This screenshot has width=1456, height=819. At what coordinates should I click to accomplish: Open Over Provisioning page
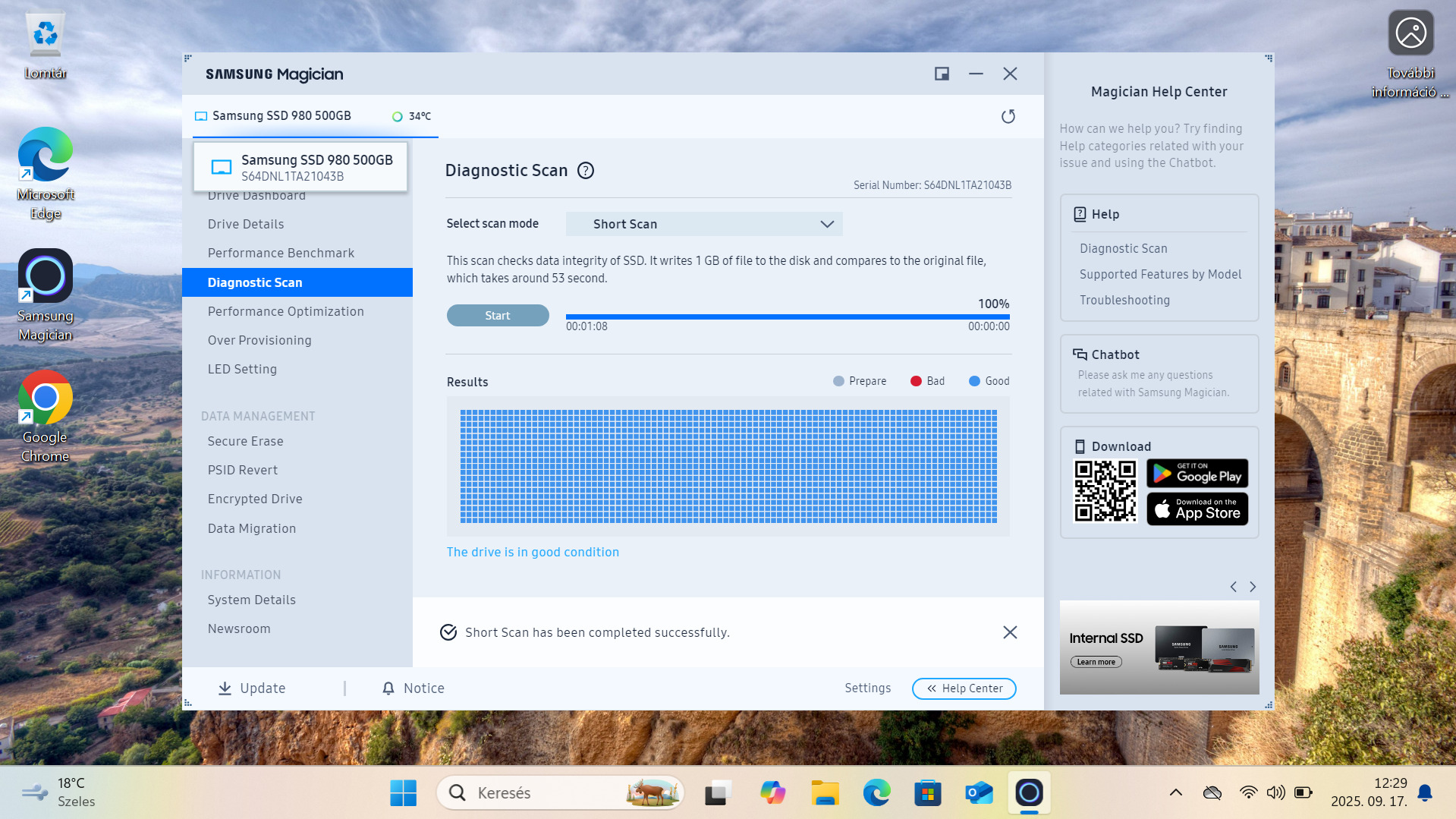(259, 340)
